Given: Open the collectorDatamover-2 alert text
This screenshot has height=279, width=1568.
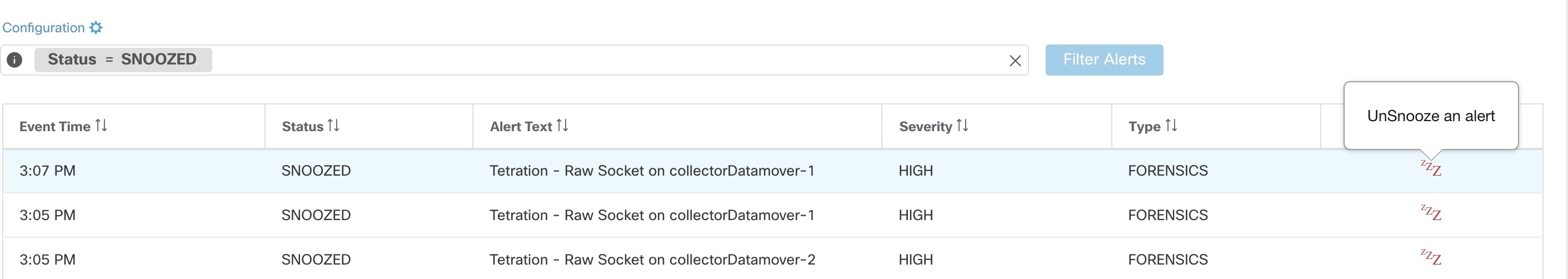Looking at the screenshot, I should coord(652,260).
